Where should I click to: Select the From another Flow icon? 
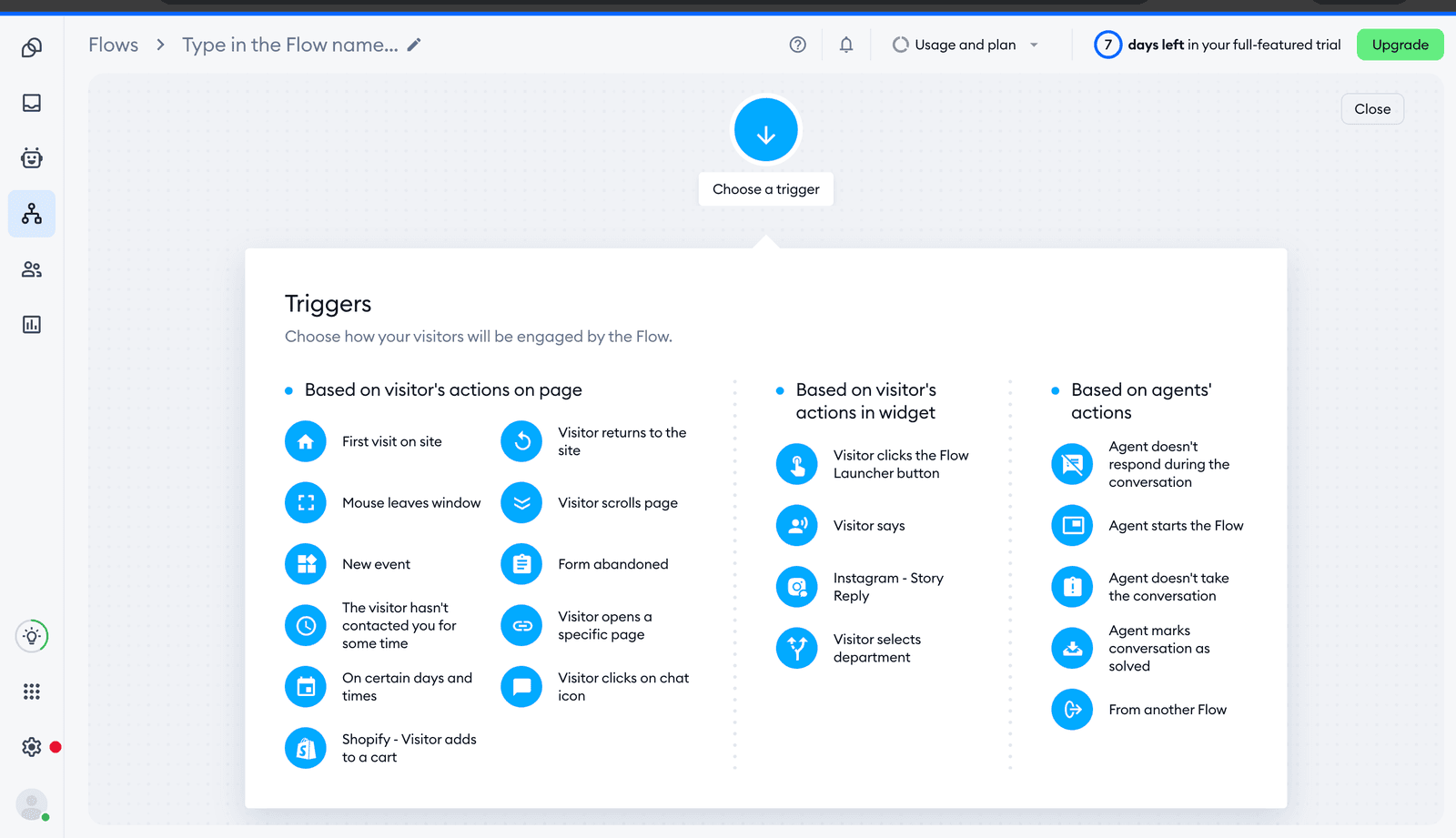point(1072,710)
